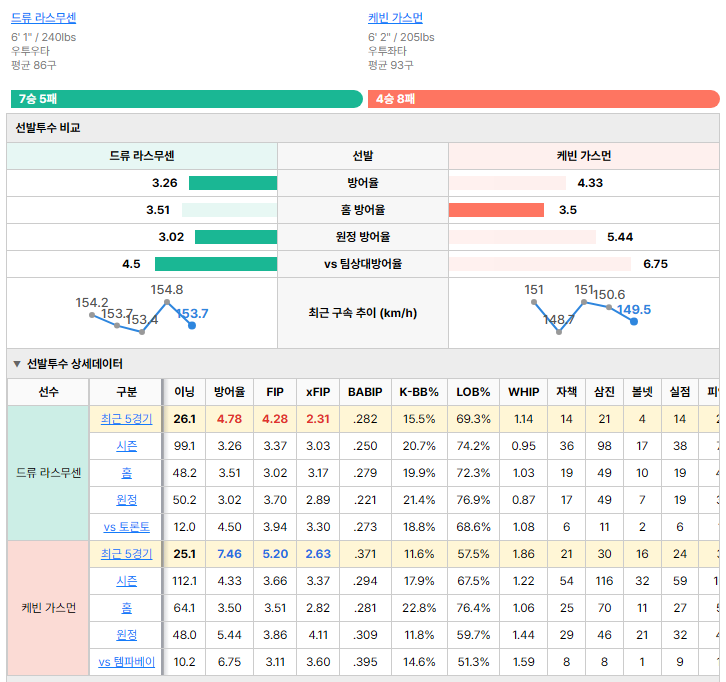Screen dimensions: 726x682
Task: Click the 구분 column header
Action: click(x=126, y=392)
